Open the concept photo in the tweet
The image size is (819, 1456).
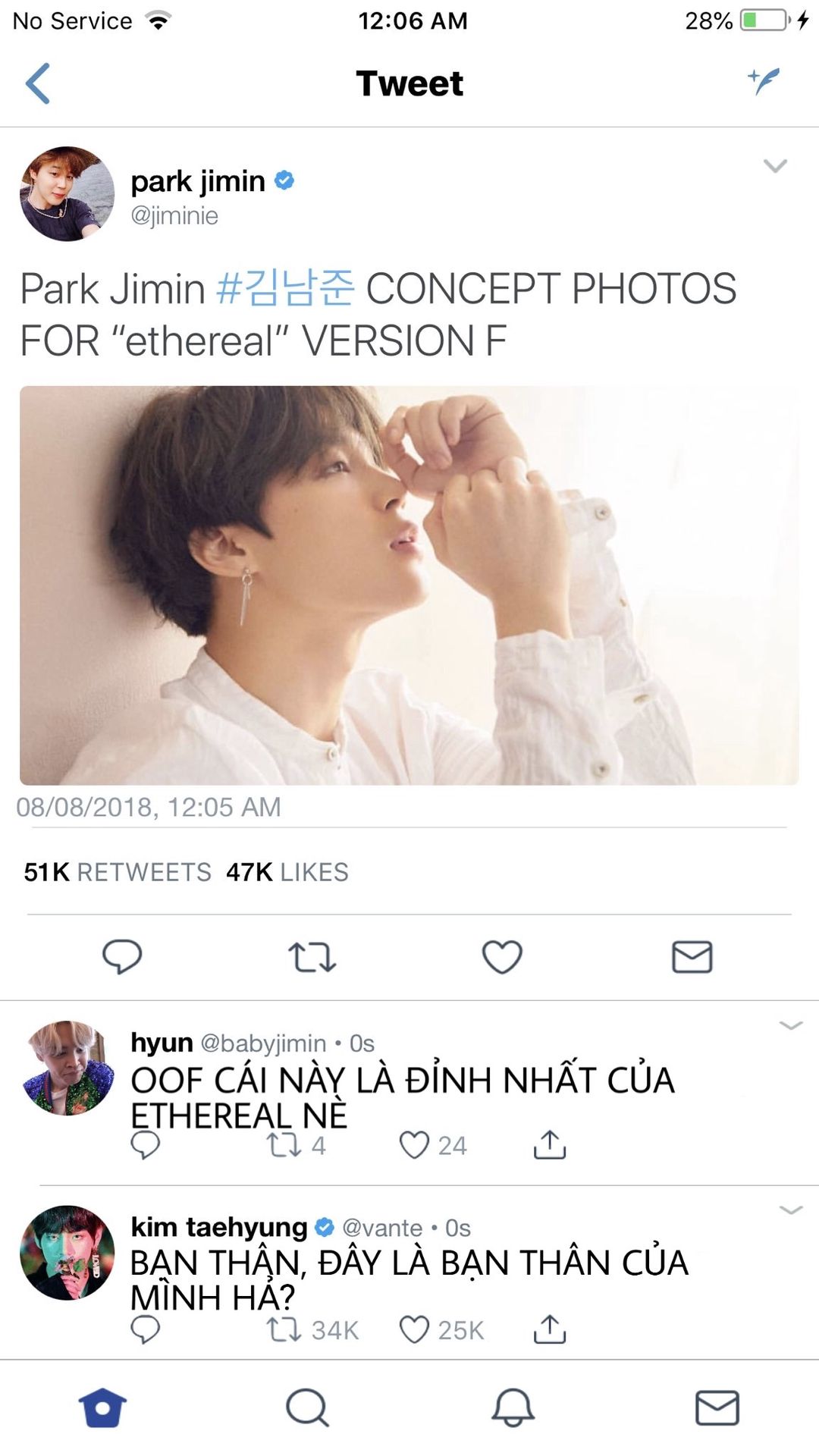[409, 585]
